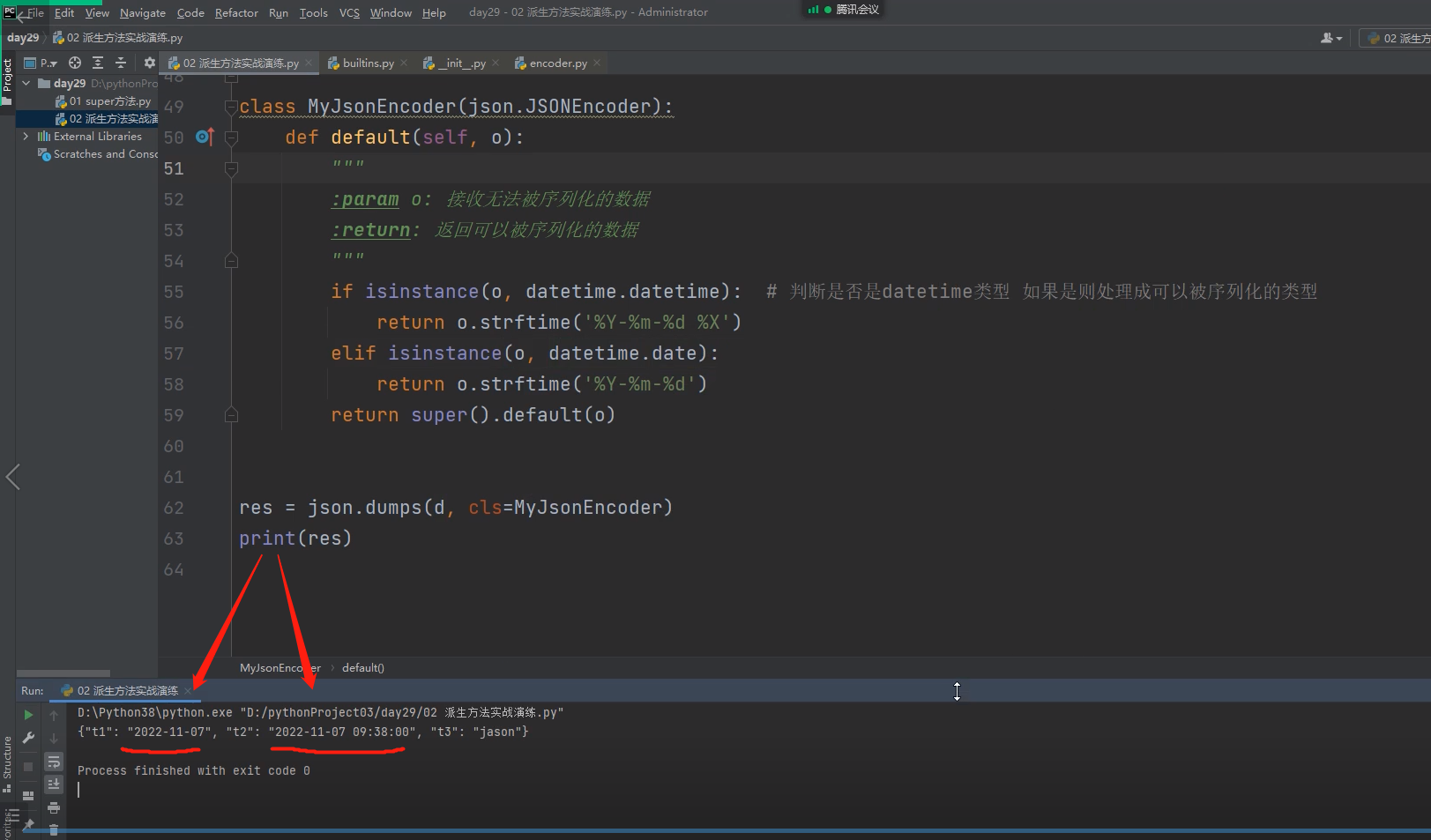1431x840 pixels.
Task: Toggle scroll to end in Run console
Action: tap(54, 784)
